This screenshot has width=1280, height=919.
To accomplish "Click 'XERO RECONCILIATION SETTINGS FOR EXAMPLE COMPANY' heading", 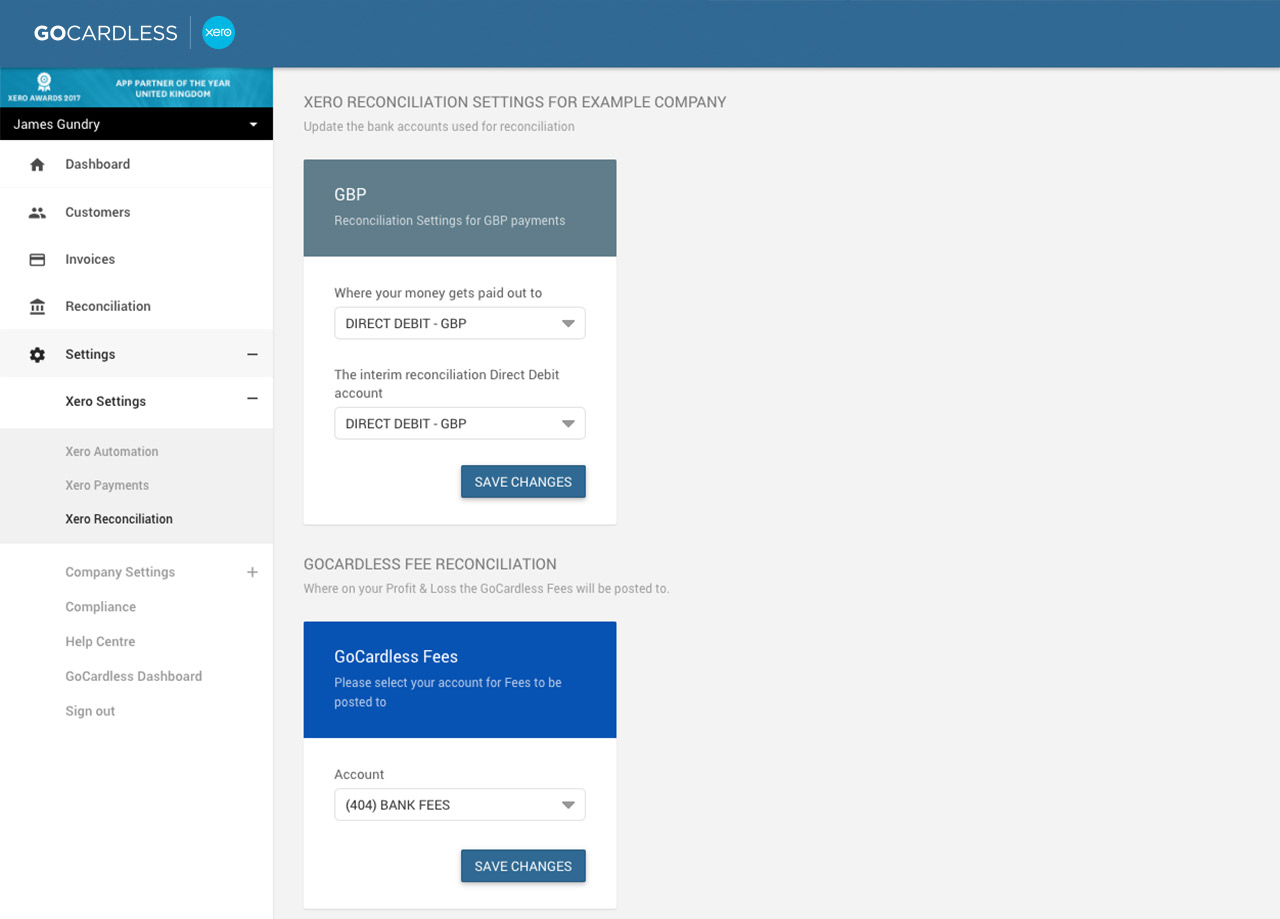I will (x=515, y=102).
